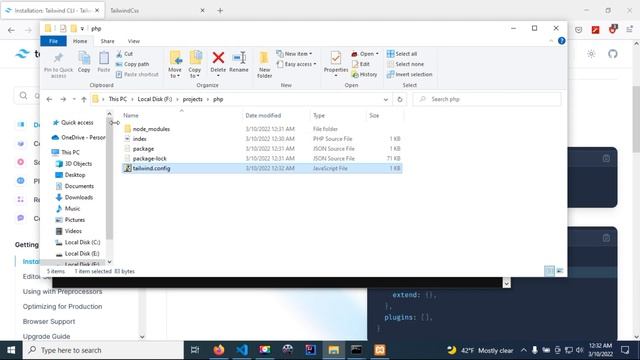Open the Move to ribbon menu
This screenshot has height=360, width=640.
point(175,64)
